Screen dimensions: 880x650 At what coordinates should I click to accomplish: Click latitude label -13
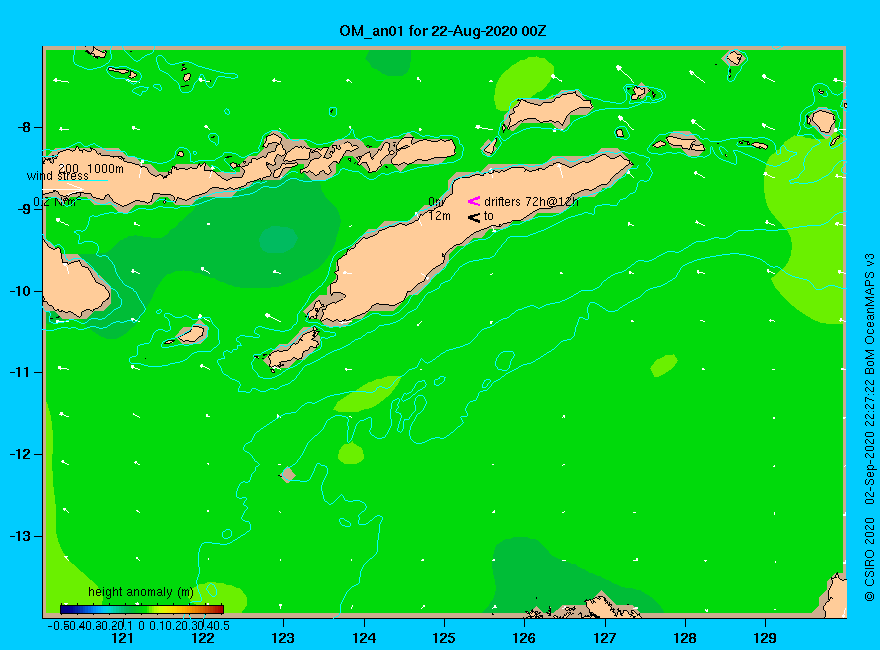pyautogui.click(x=21, y=536)
